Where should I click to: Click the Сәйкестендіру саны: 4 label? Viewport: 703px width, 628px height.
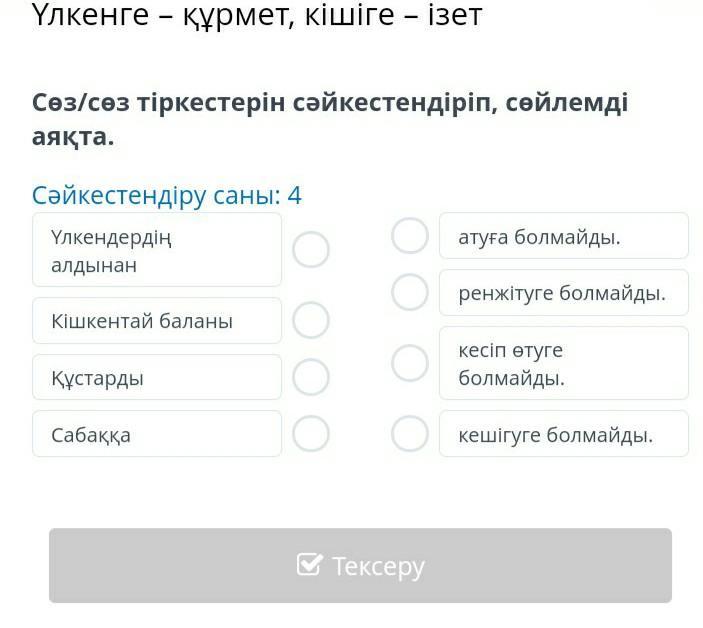pos(167,195)
